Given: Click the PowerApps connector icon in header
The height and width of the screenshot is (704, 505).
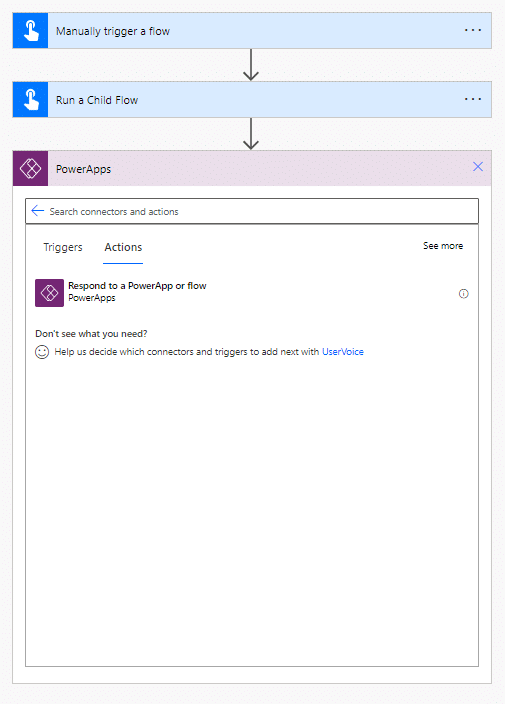Looking at the screenshot, I should pos(31,168).
